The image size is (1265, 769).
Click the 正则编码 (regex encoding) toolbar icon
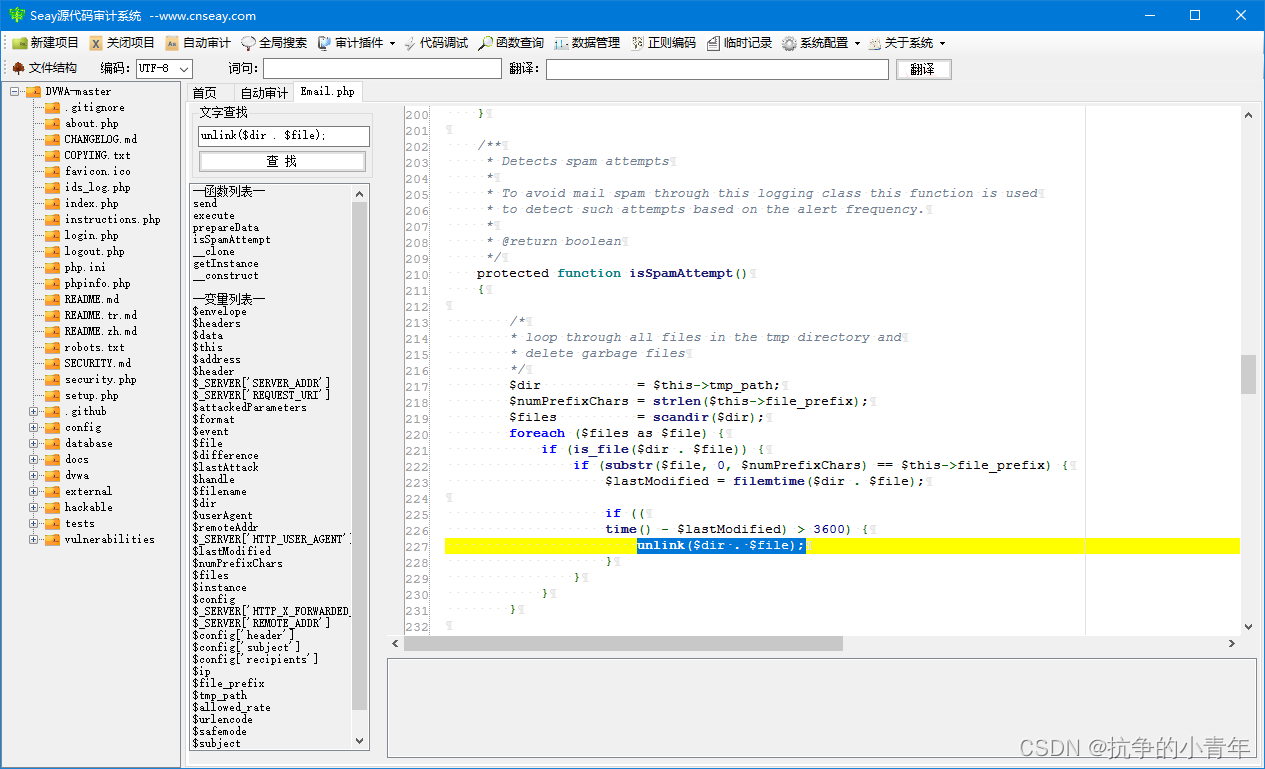638,43
